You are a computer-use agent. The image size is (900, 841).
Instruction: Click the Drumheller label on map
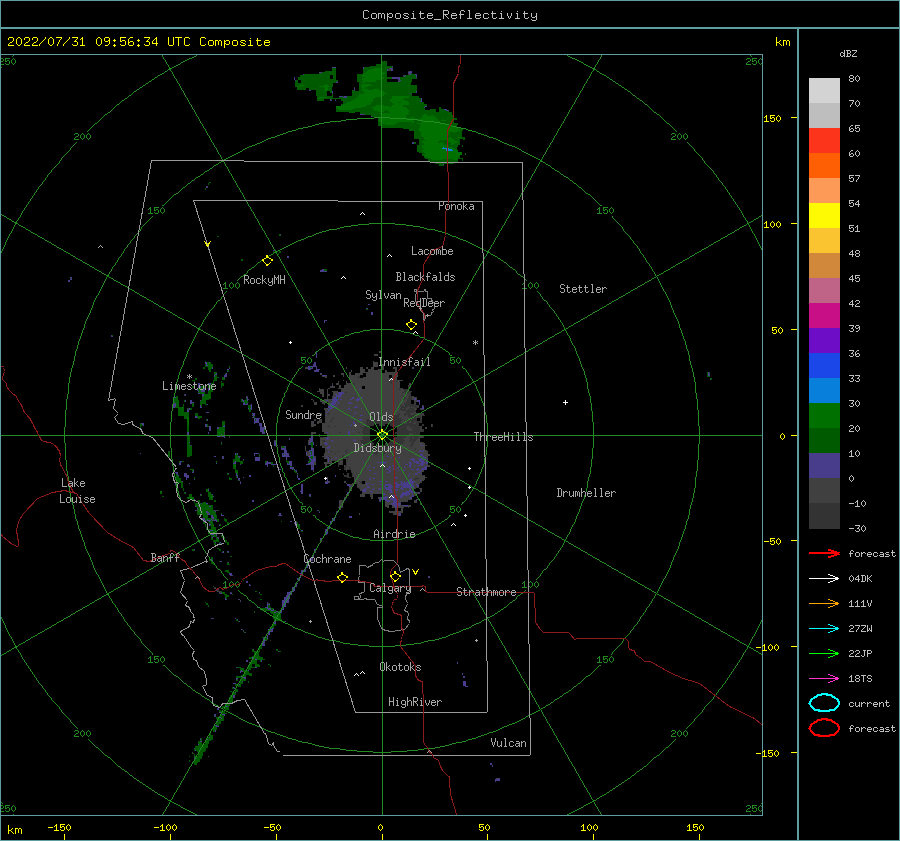(x=586, y=493)
